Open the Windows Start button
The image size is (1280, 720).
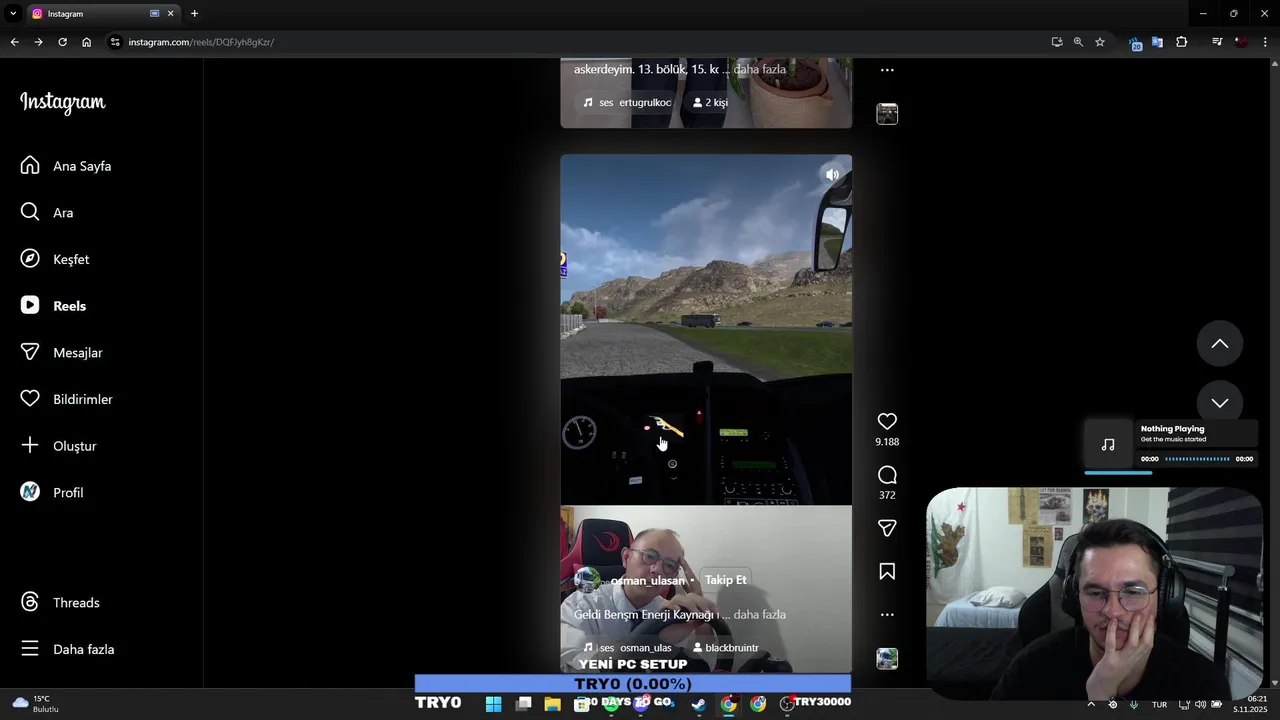(x=493, y=704)
